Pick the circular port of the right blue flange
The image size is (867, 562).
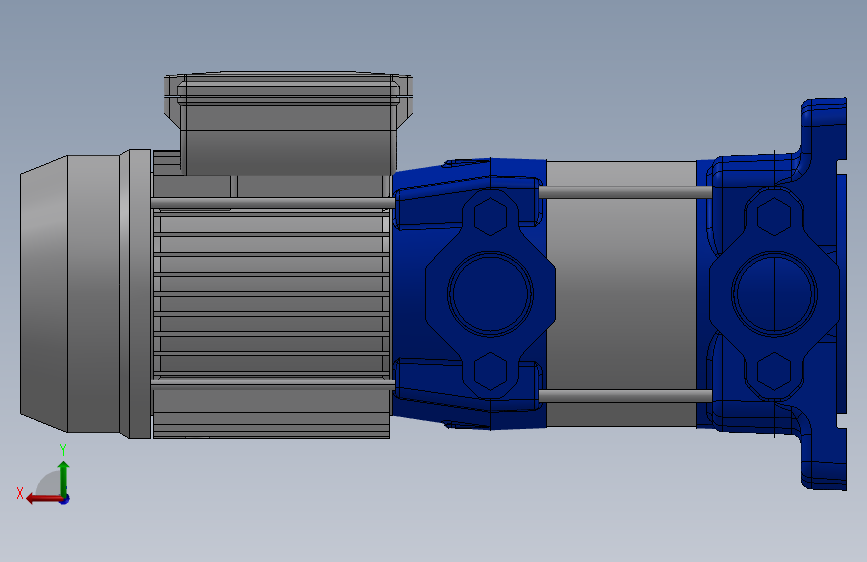click(774, 294)
